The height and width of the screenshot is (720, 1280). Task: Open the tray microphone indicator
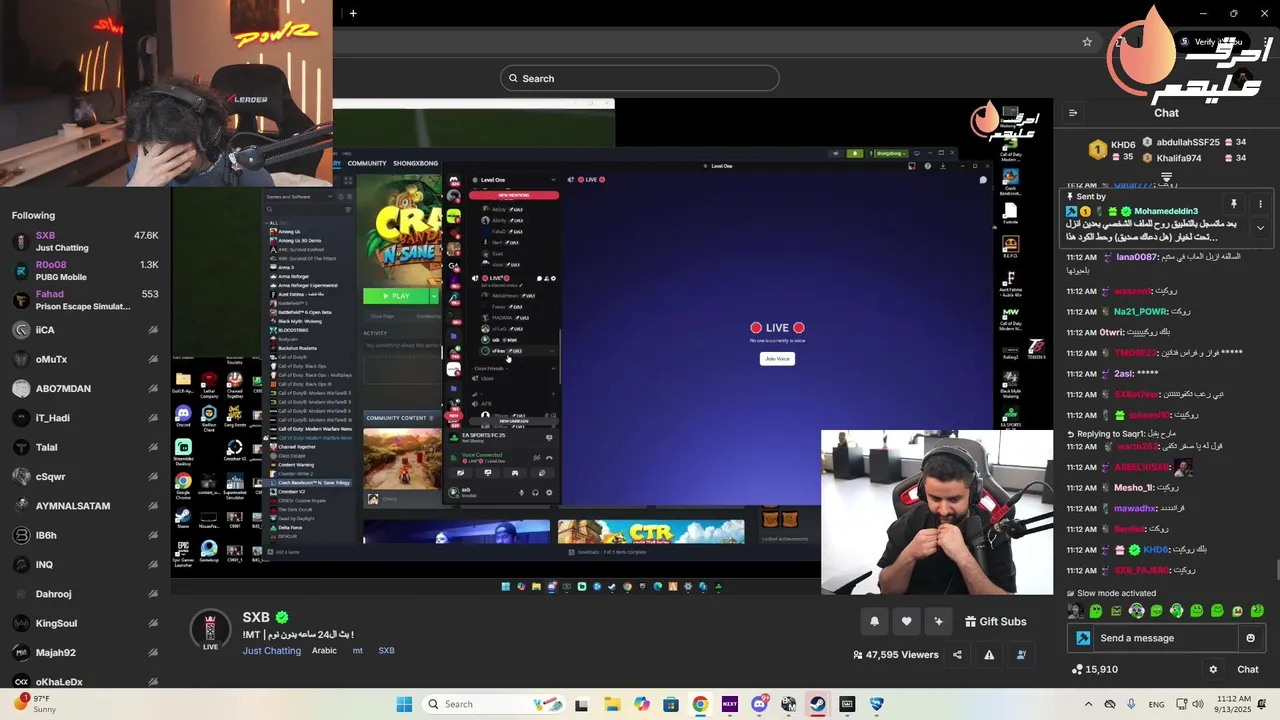point(1132,704)
